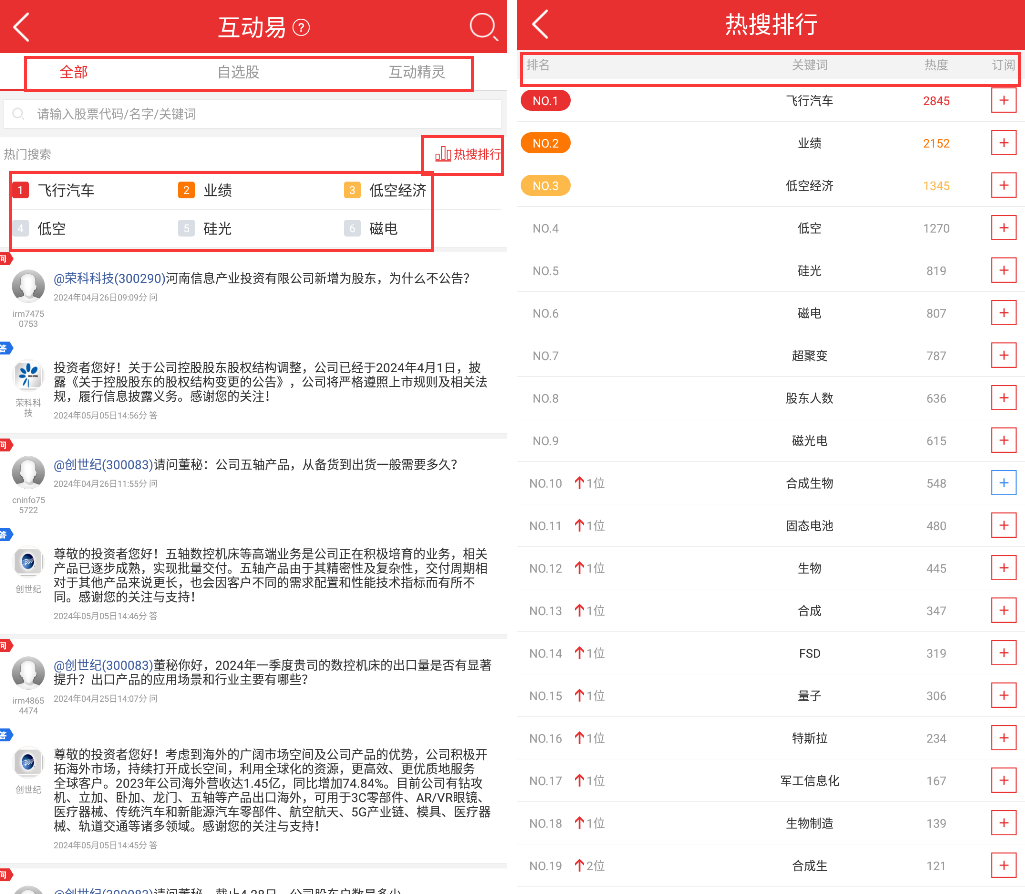Tap the irm74750753 user avatar
The width and height of the screenshot is (1025, 894).
pos(28,286)
